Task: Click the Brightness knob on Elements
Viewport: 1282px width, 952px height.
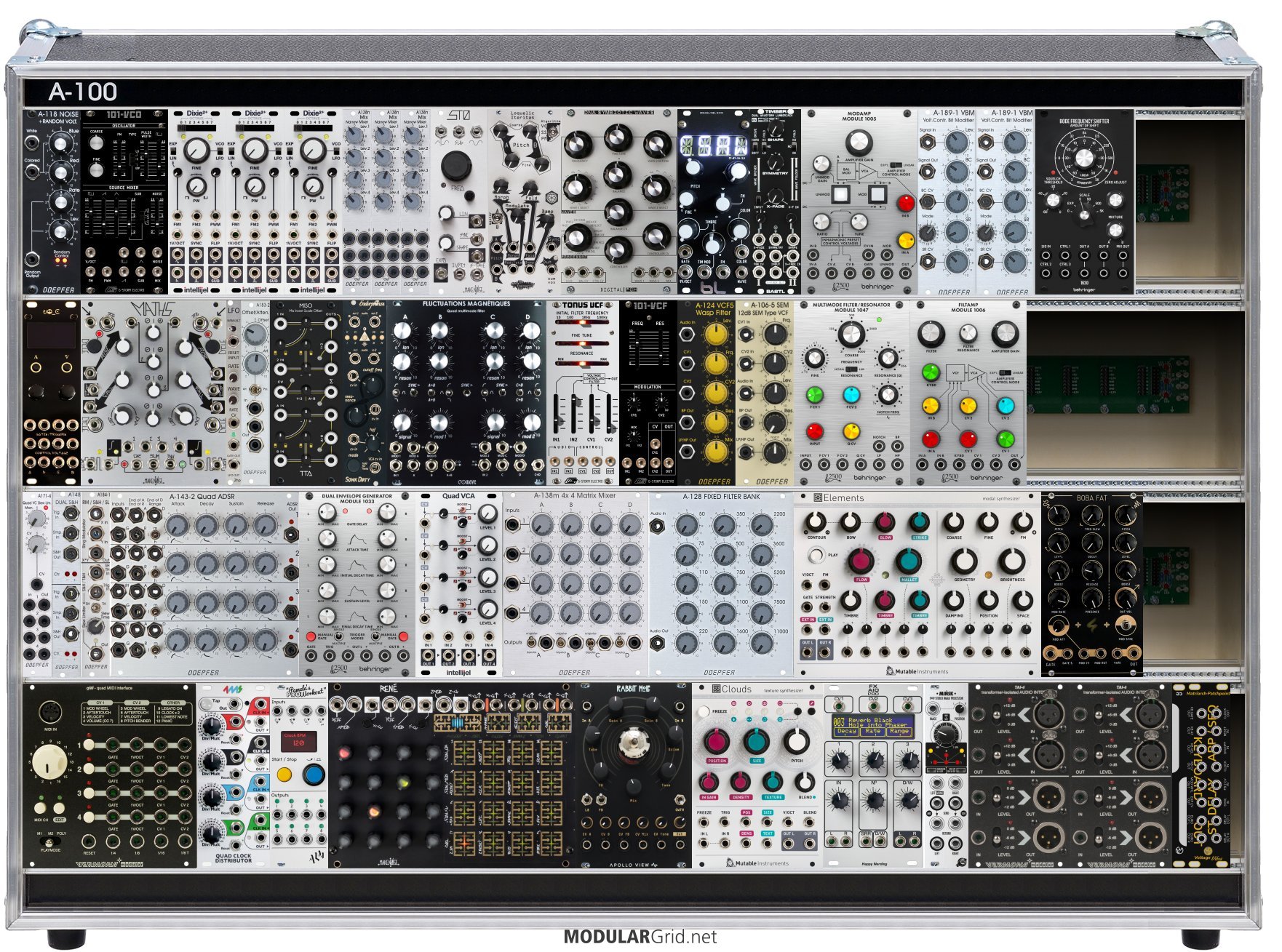Action: pos(1012,561)
